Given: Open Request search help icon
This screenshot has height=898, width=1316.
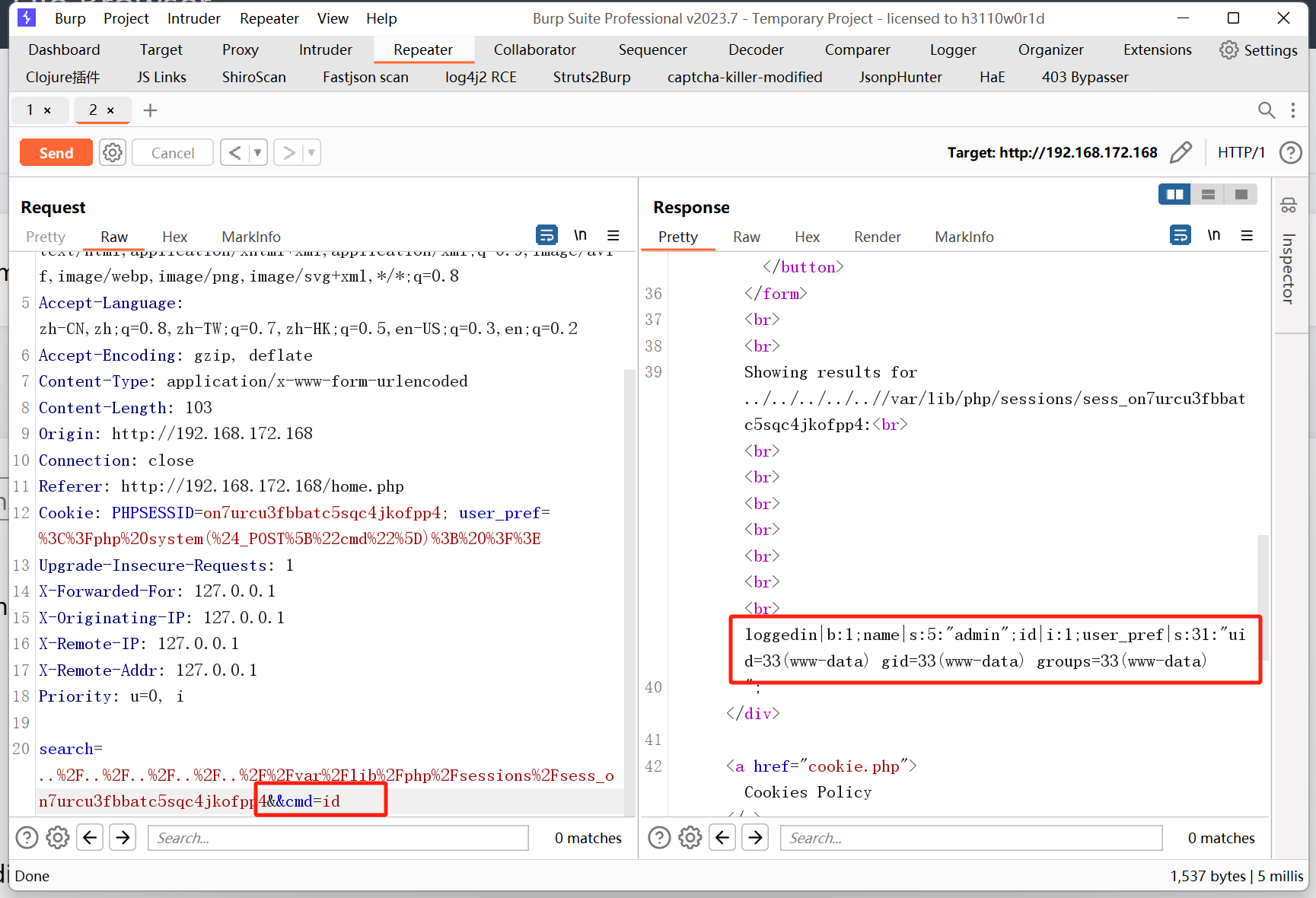Looking at the screenshot, I should click(x=27, y=838).
